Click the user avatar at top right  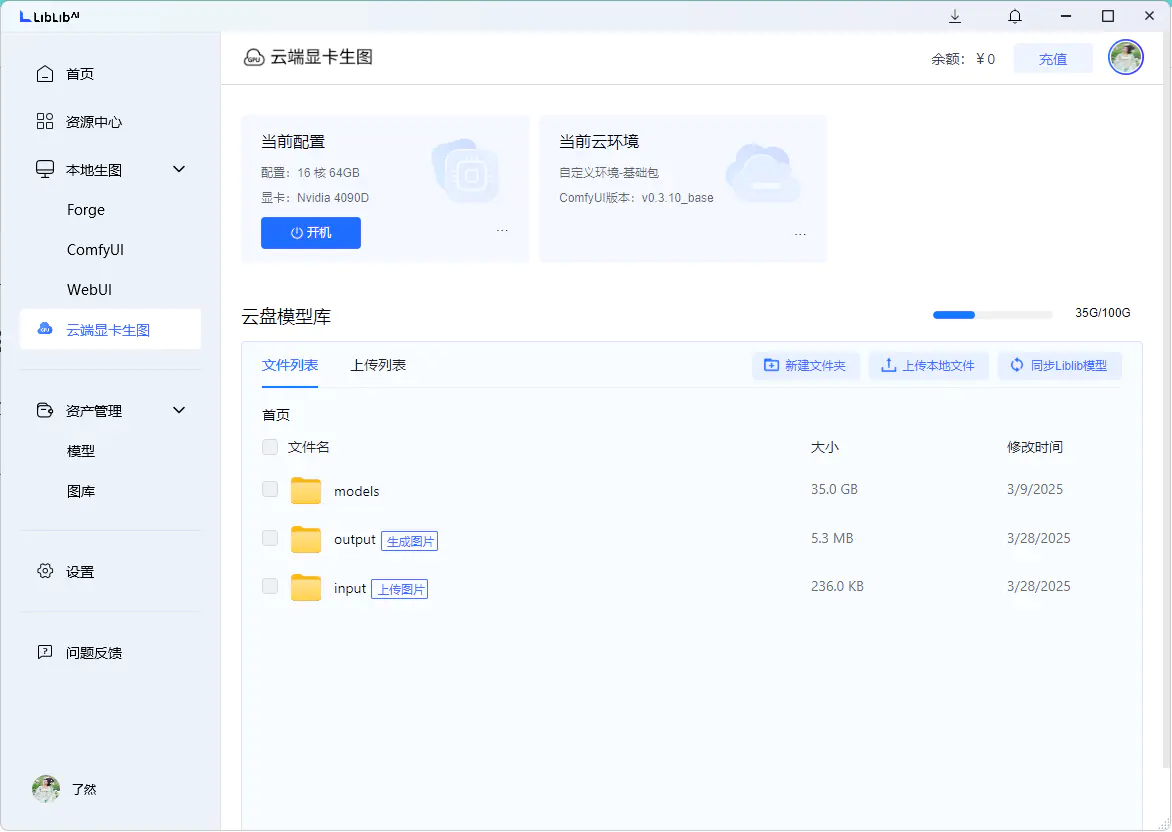point(1126,58)
